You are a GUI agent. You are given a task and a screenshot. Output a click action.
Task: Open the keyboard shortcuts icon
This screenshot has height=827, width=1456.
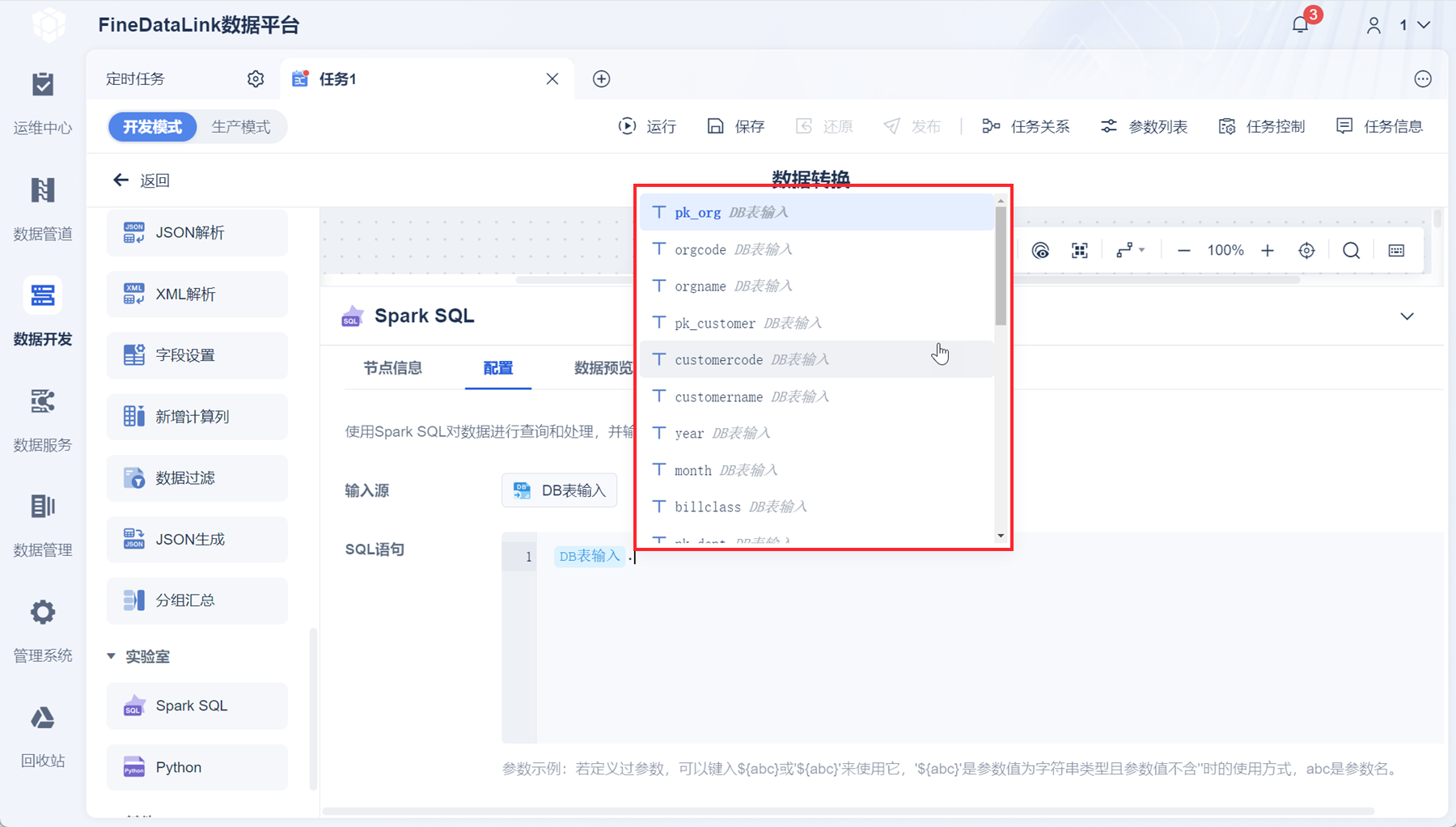tap(1396, 251)
